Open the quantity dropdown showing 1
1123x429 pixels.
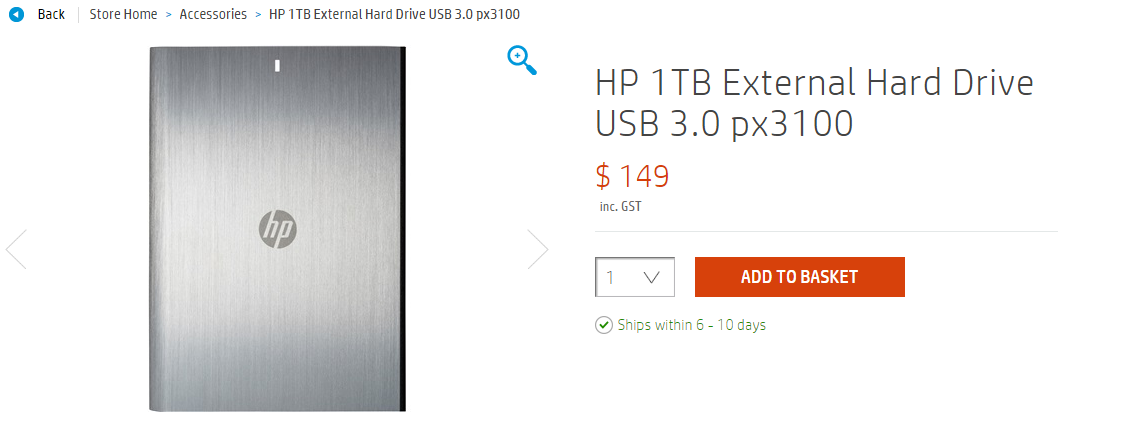[635, 276]
